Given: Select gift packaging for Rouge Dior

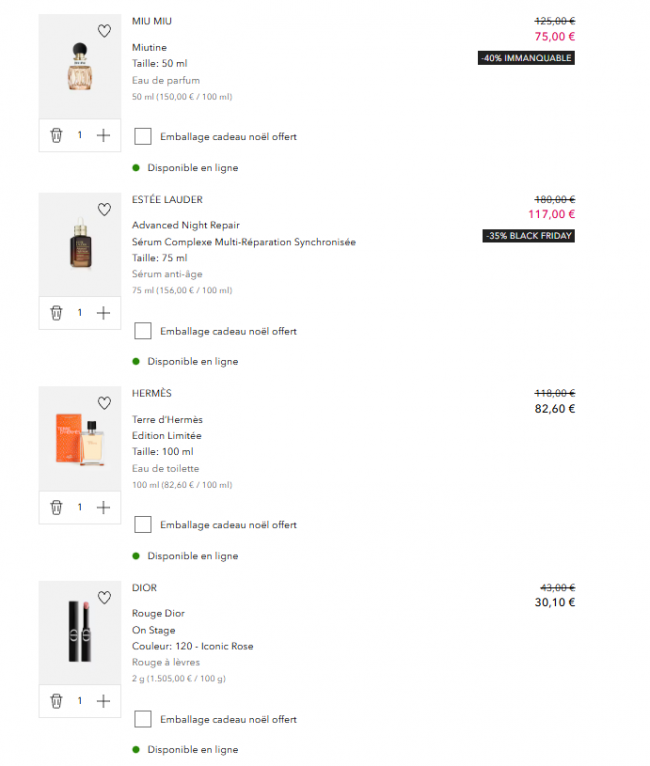Looking at the screenshot, I should [x=143, y=719].
